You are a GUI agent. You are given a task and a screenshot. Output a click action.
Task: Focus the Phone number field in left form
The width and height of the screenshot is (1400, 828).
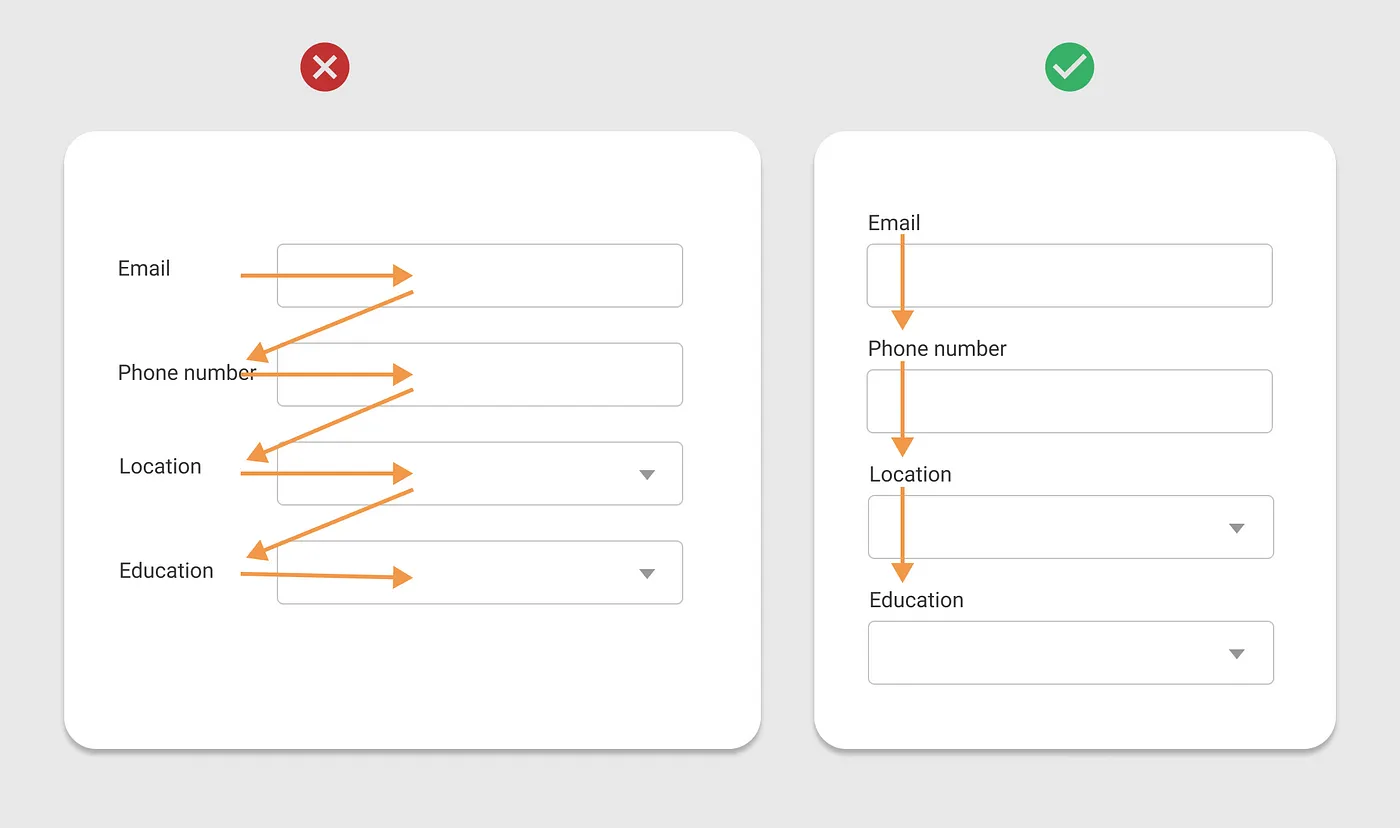[480, 374]
